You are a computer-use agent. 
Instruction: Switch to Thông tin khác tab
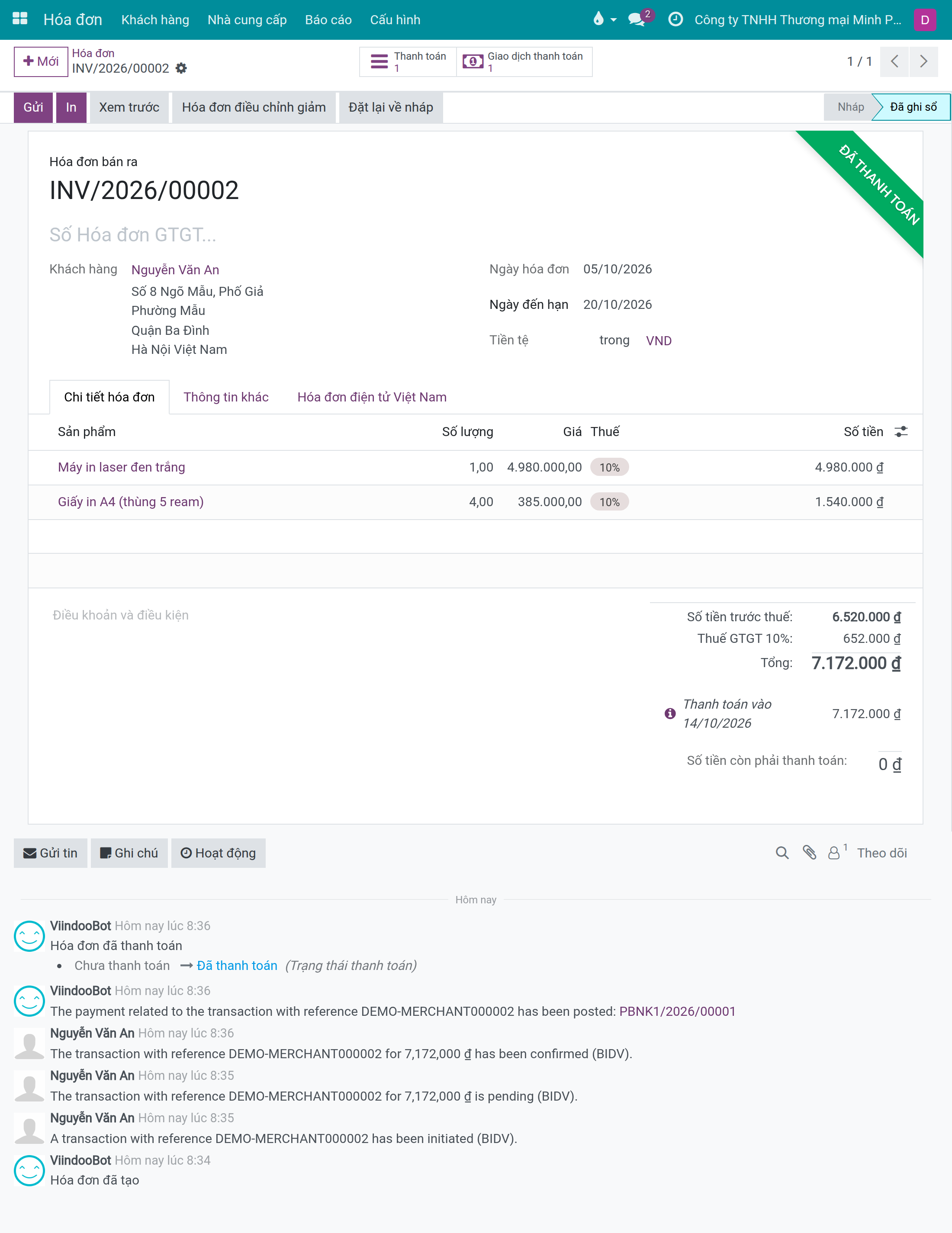[226, 397]
